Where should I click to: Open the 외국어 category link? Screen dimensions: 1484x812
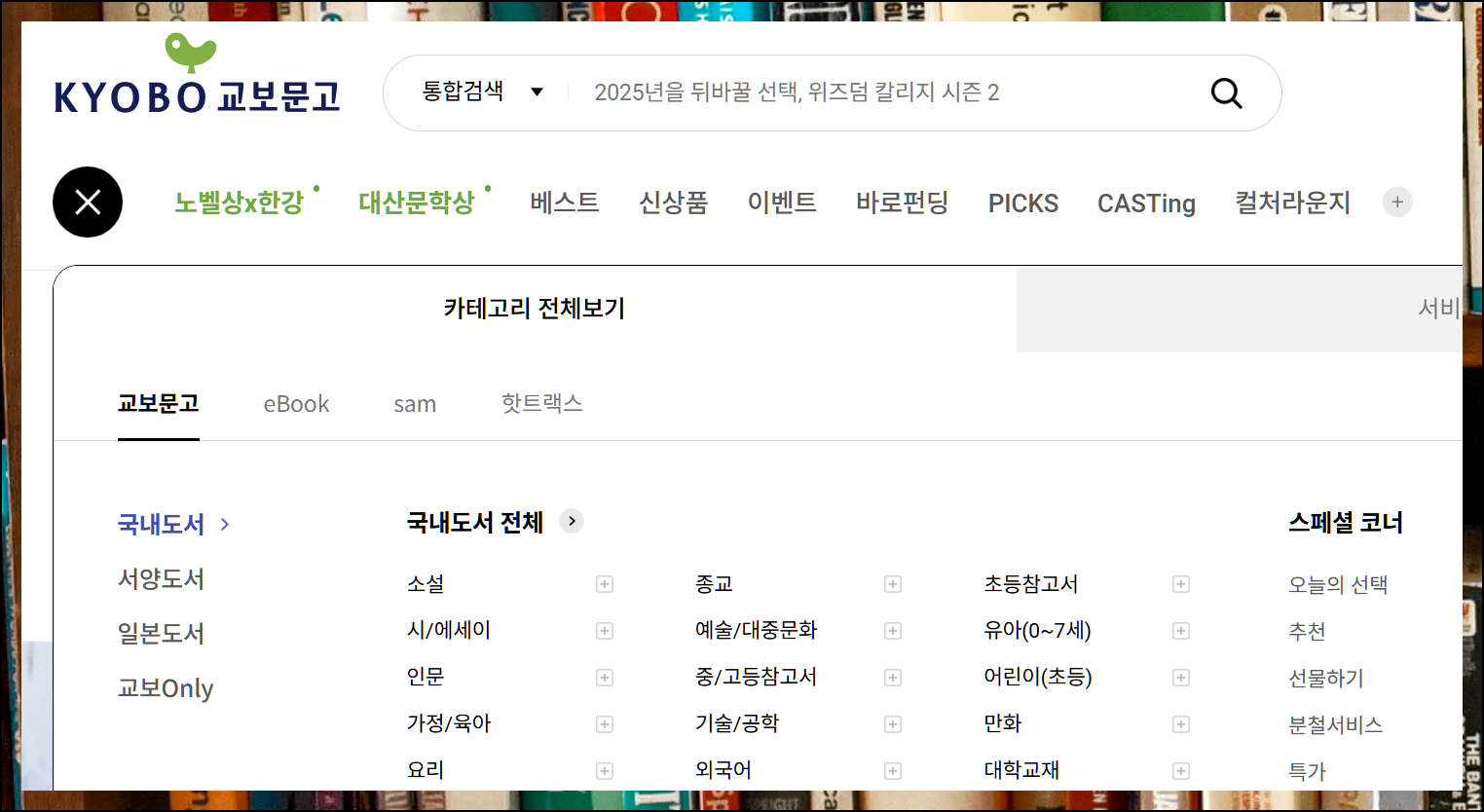coord(723,770)
